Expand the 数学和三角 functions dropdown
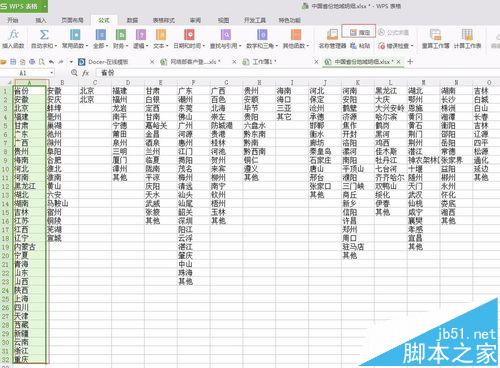 [x=277, y=46]
